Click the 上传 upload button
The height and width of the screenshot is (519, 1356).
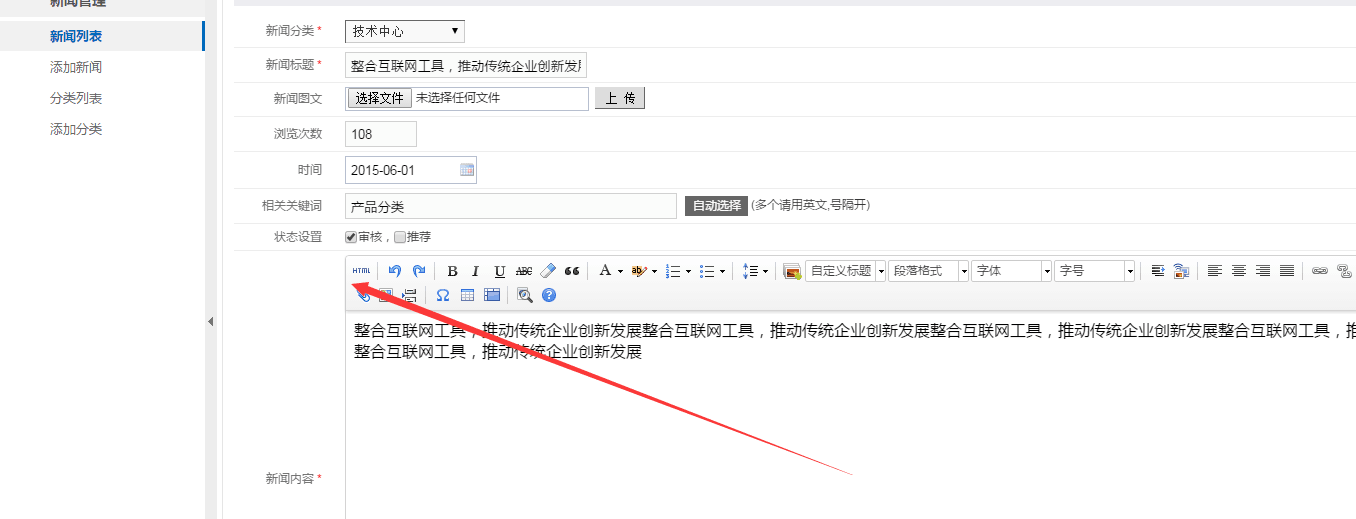pyautogui.click(x=620, y=98)
